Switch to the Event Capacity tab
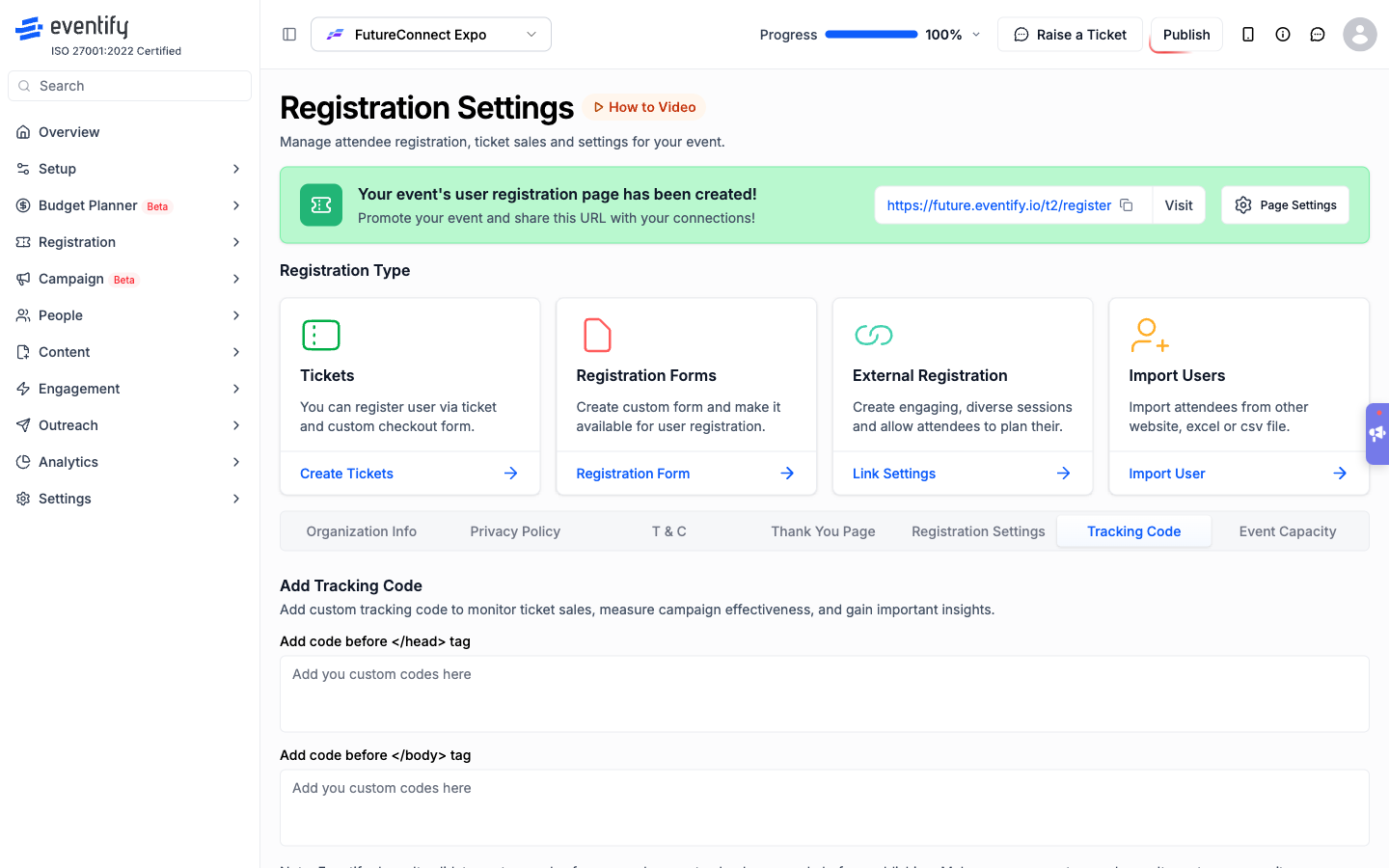The width and height of the screenshot is (1389, 868). coord(1288,531)
